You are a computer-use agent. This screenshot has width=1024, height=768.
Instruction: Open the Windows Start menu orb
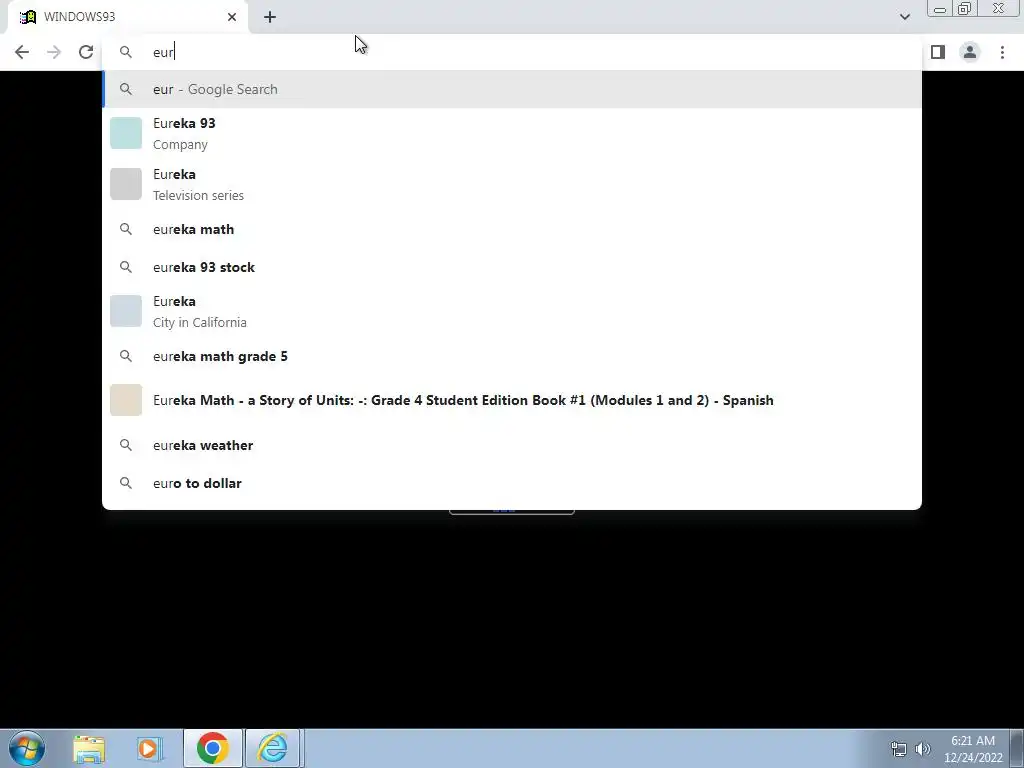coord(27,748)
